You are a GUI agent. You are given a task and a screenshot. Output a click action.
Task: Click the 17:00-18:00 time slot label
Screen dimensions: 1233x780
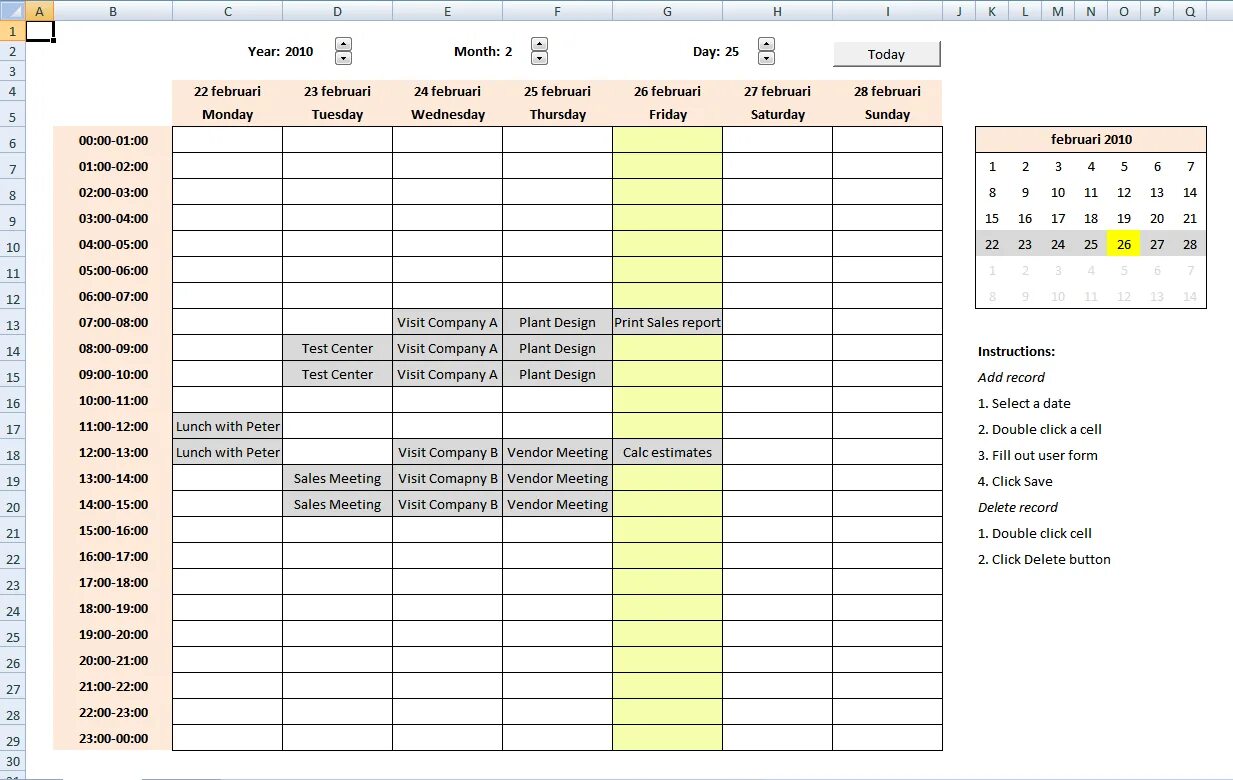113,582
